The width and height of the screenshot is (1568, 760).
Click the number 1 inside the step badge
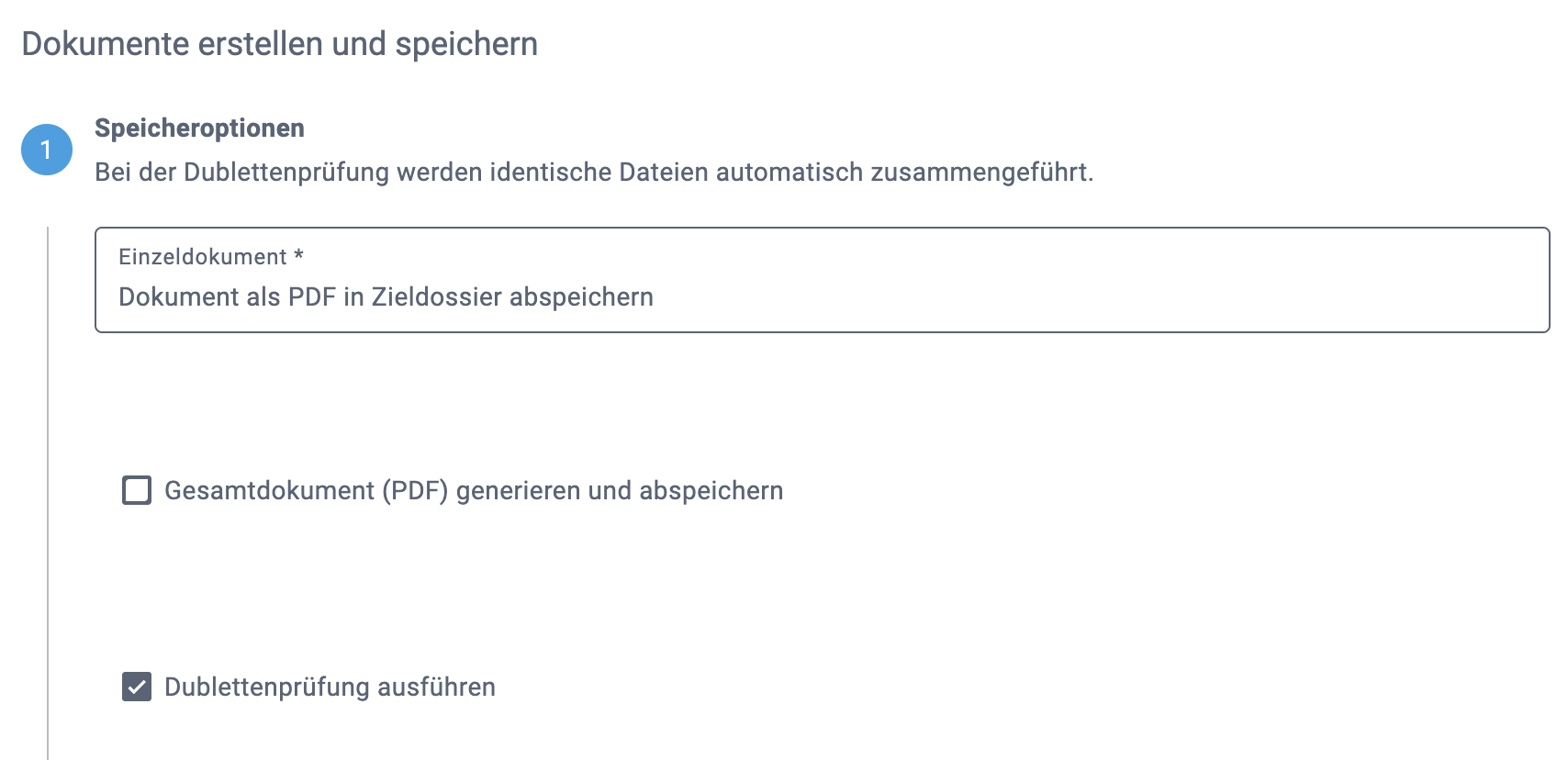(46, 150)
